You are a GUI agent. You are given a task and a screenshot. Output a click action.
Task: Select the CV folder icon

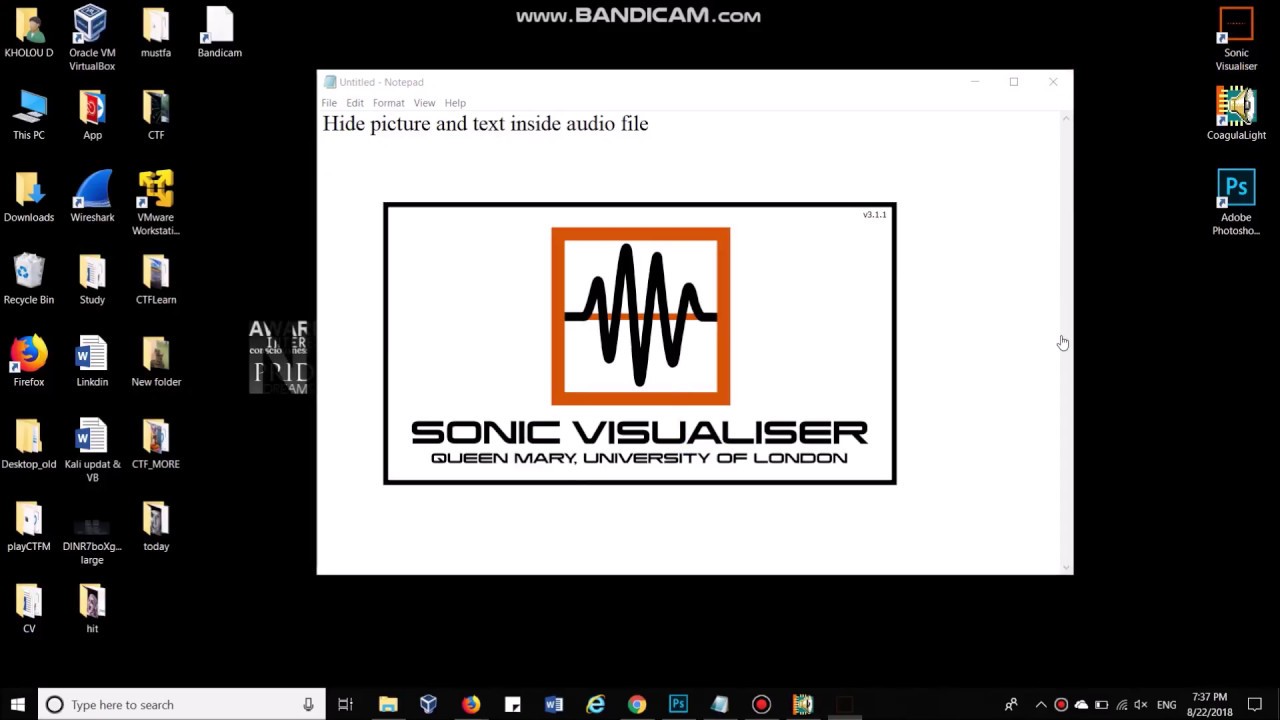coord(29,607)
